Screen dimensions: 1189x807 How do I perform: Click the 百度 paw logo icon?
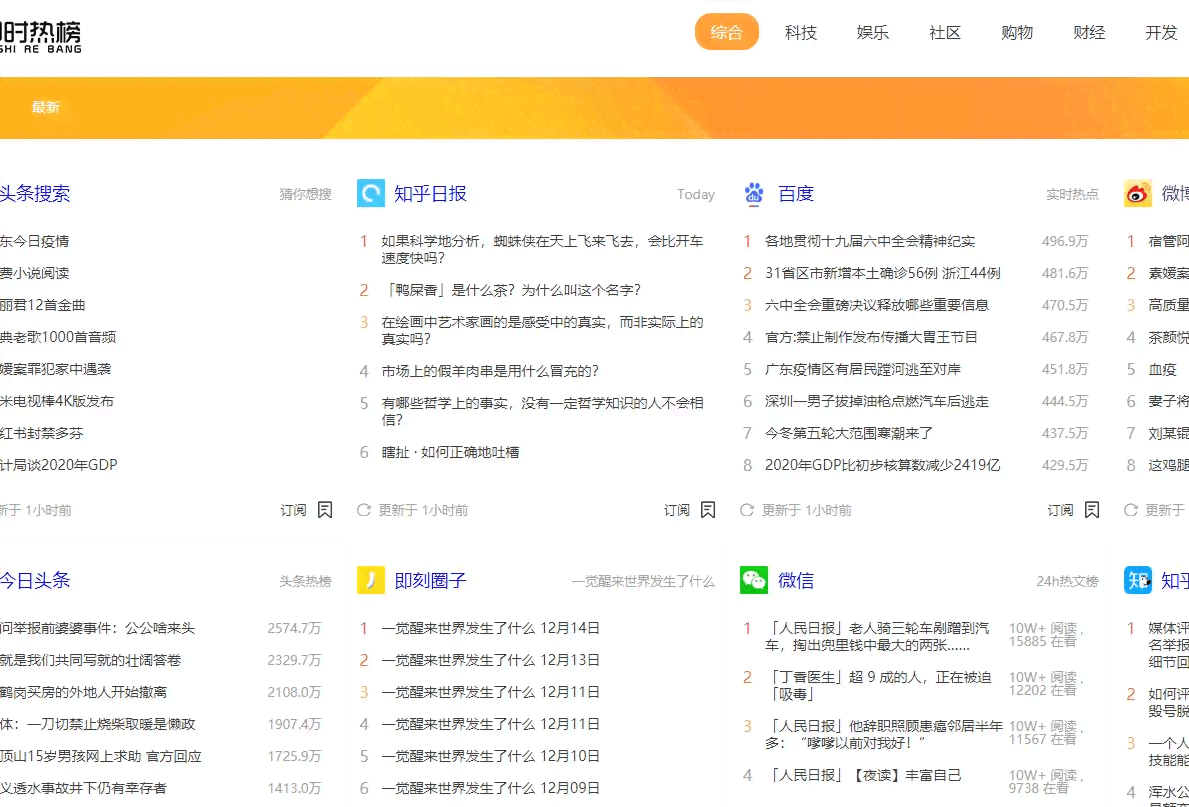tap(754, 193)
